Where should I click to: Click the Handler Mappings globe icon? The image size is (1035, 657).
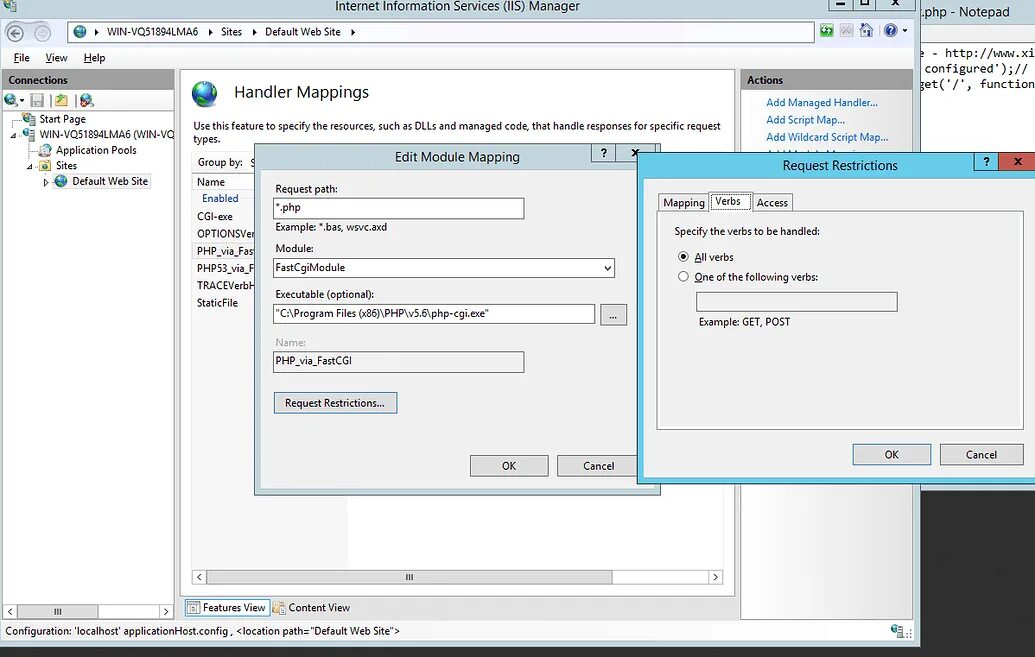205,94
